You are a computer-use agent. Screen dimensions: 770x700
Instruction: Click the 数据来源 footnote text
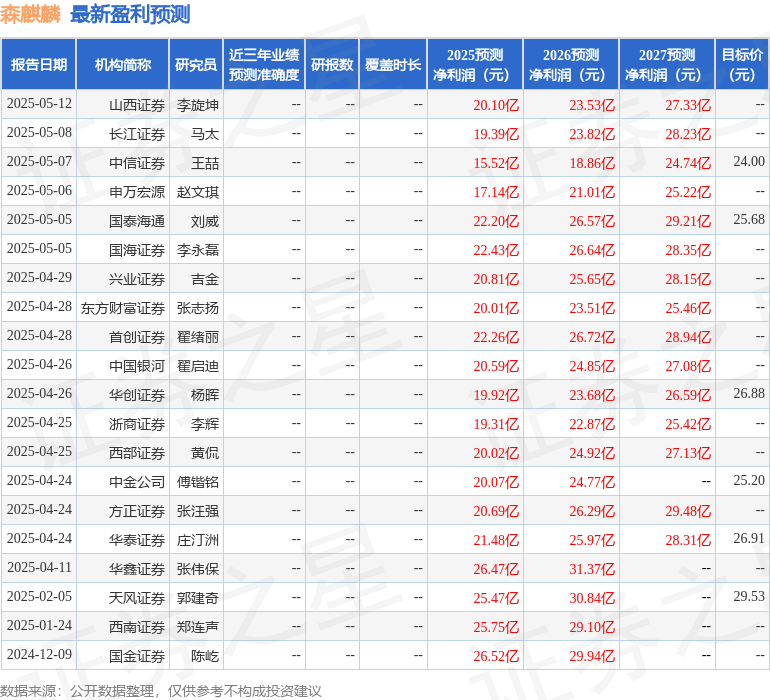pos(161,691)
